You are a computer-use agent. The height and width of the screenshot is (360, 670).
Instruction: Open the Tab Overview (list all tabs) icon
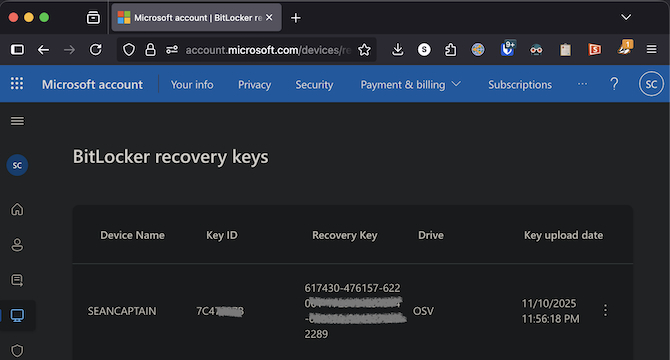[93, 18]
